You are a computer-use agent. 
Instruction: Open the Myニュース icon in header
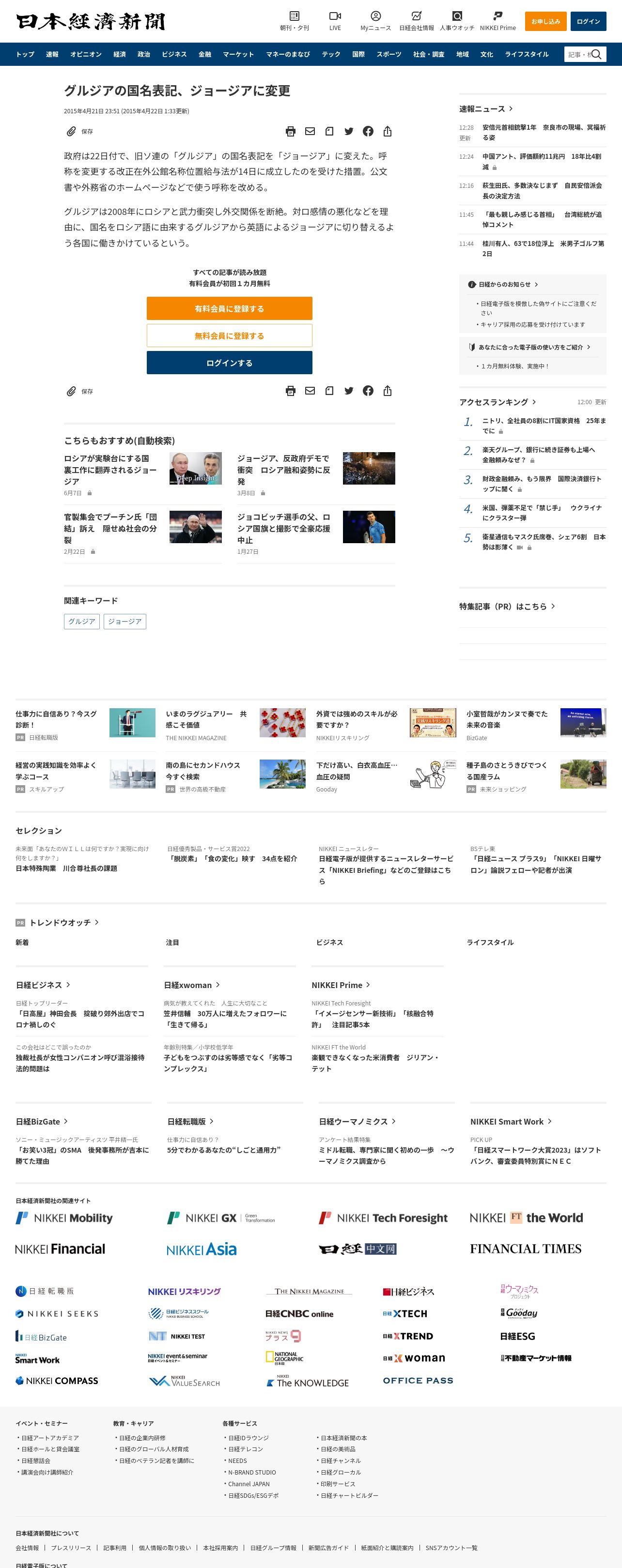(x=375, y=16)
